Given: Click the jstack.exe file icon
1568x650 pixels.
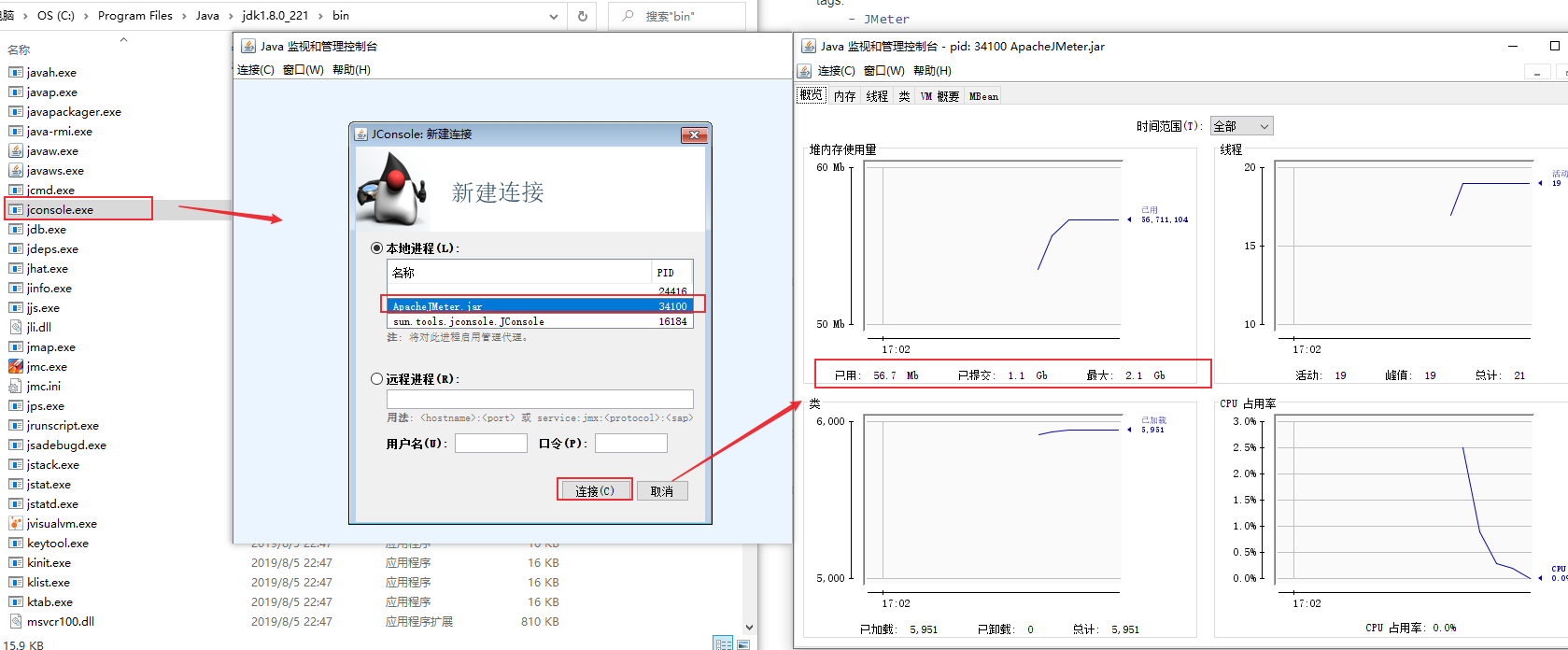Looking at the screenshot, I should click(x=16, y=464).
